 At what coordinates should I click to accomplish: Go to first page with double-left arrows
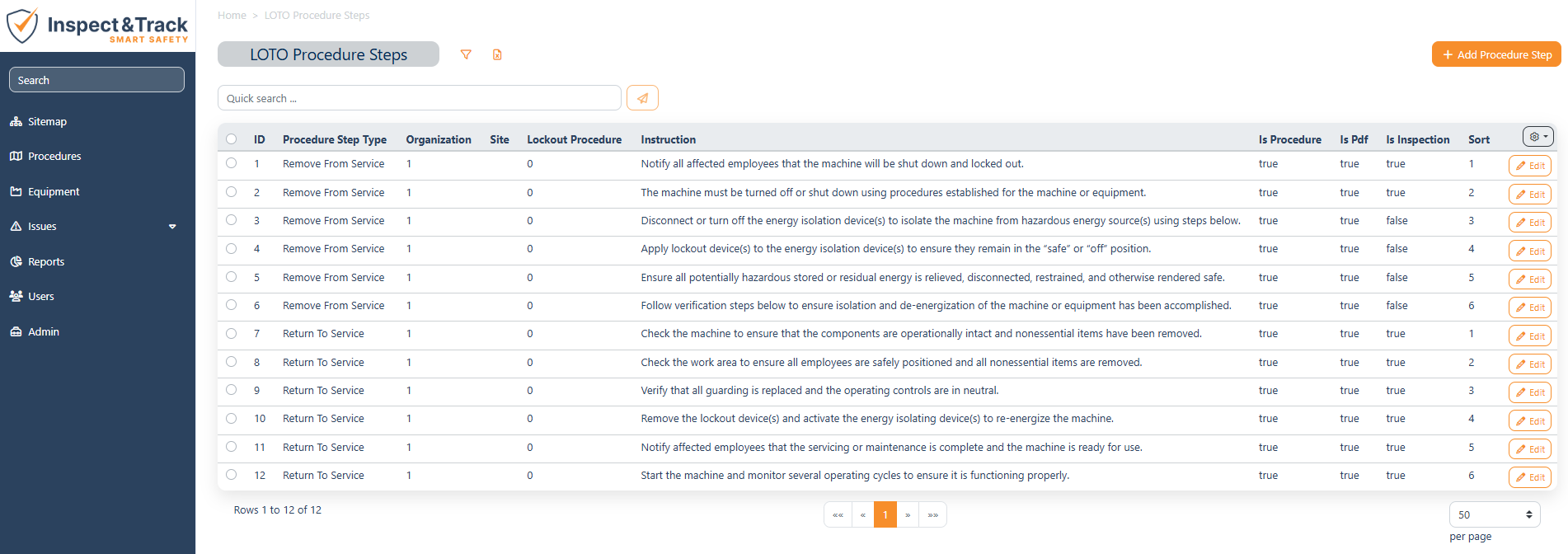click(x=838, y=514)
